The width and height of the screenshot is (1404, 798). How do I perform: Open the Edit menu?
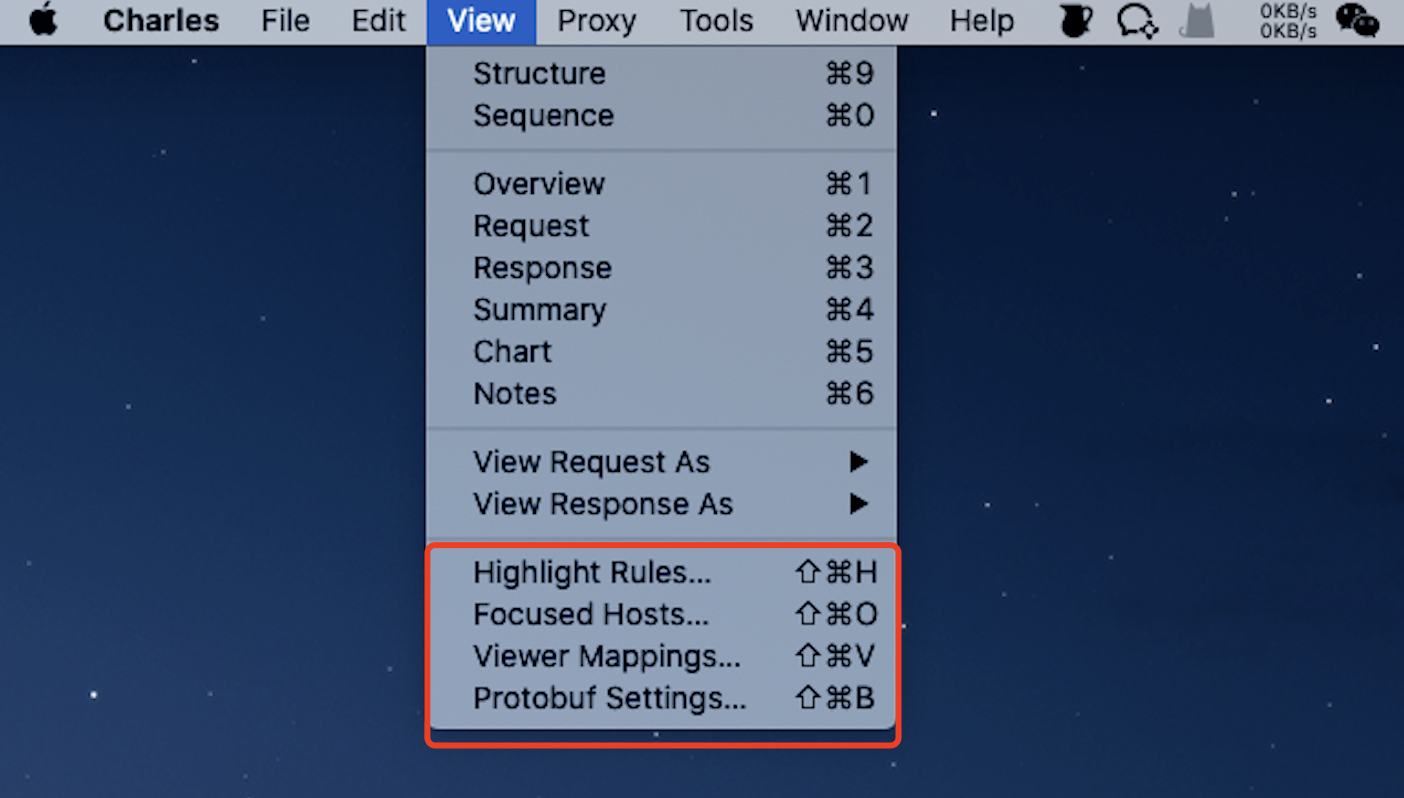tap(379, 21)
